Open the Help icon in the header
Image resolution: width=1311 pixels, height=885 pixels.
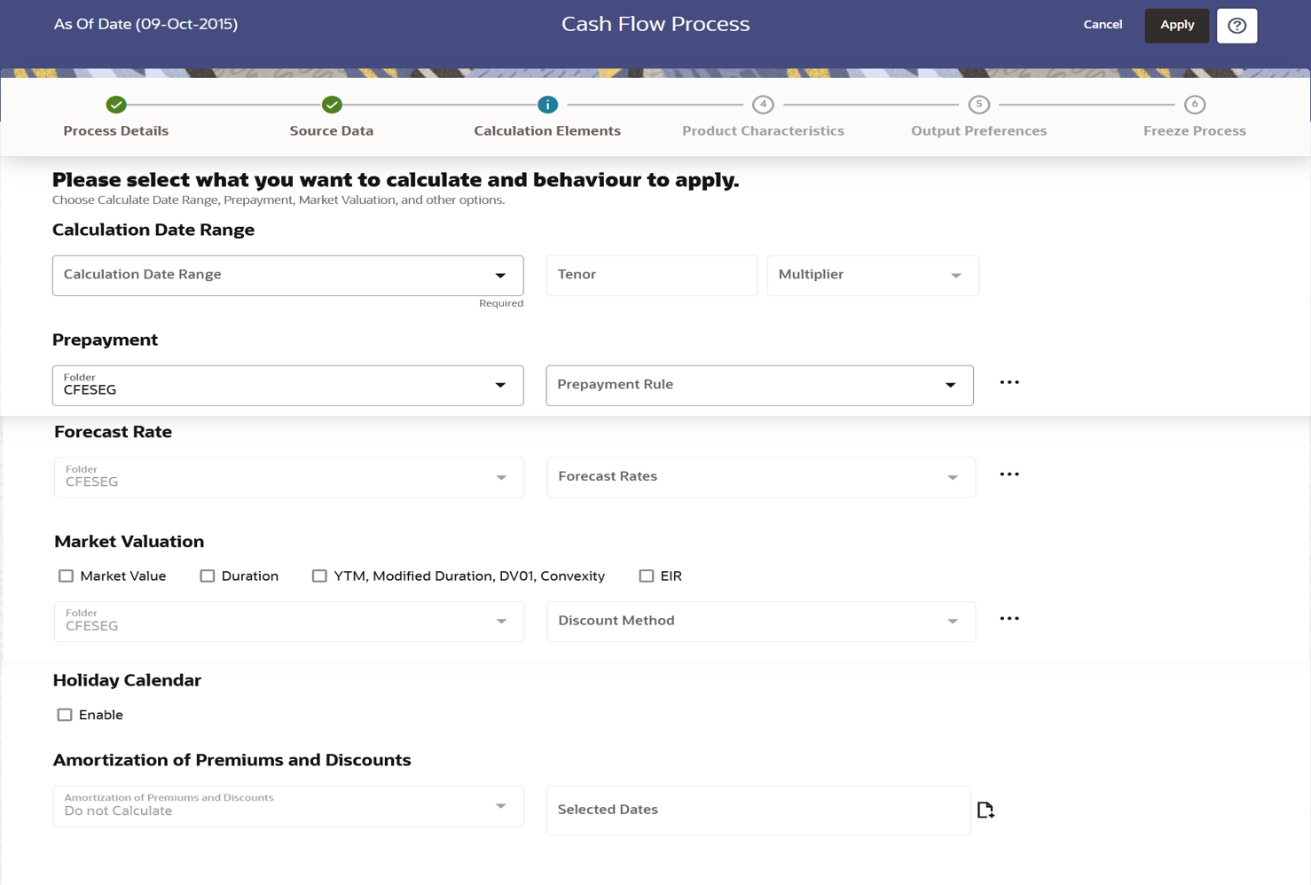click(1237, 25)
